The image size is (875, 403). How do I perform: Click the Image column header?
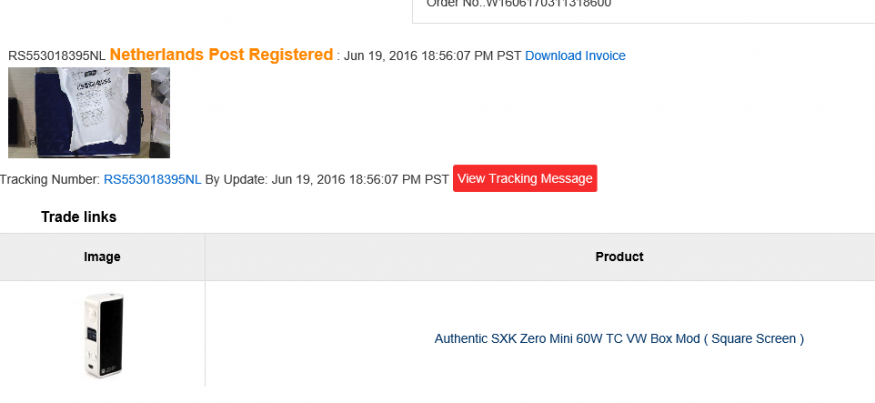102,257
